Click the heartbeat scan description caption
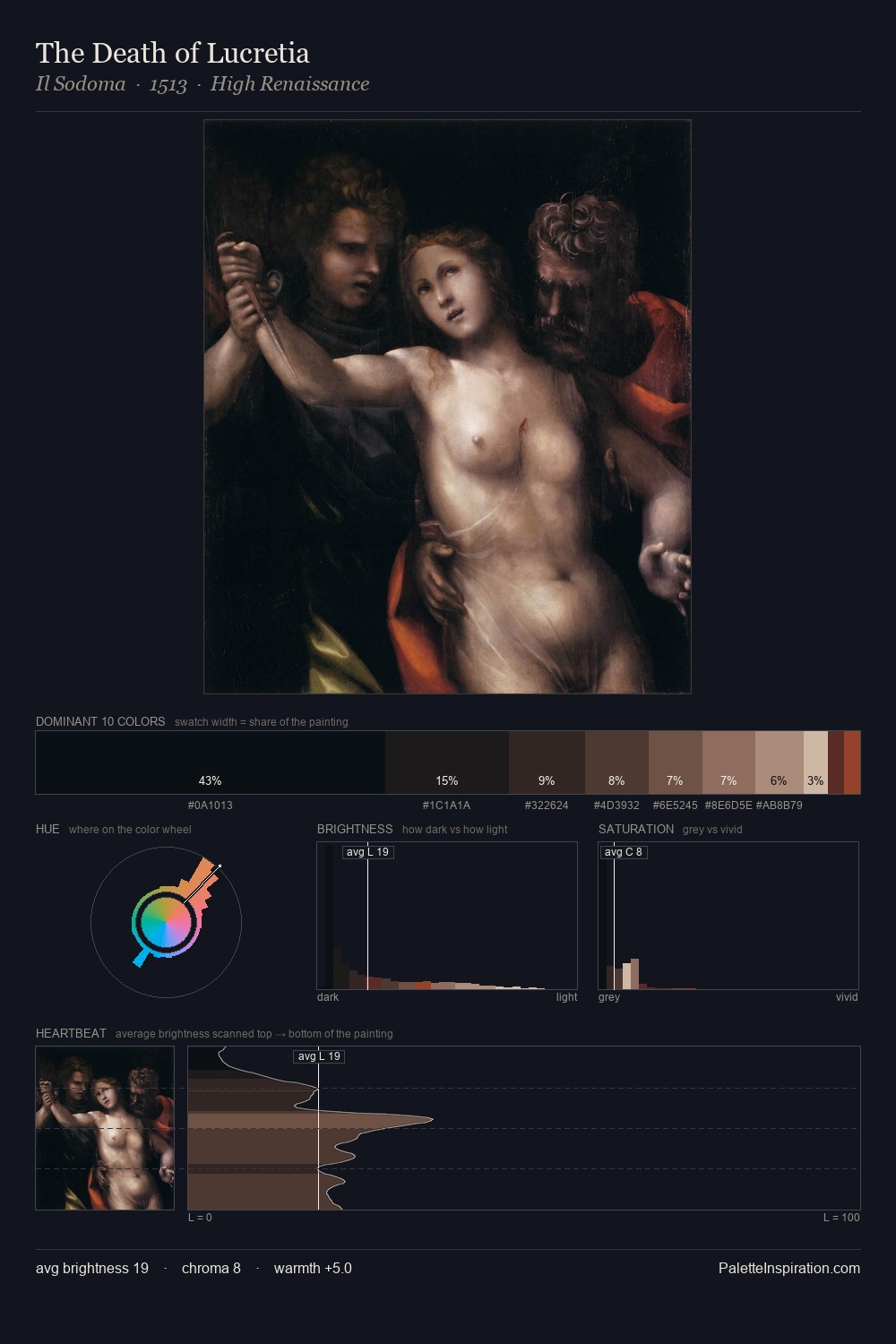The height and width of the screenshot is (1344, 896). click(x=254, y=1034)
